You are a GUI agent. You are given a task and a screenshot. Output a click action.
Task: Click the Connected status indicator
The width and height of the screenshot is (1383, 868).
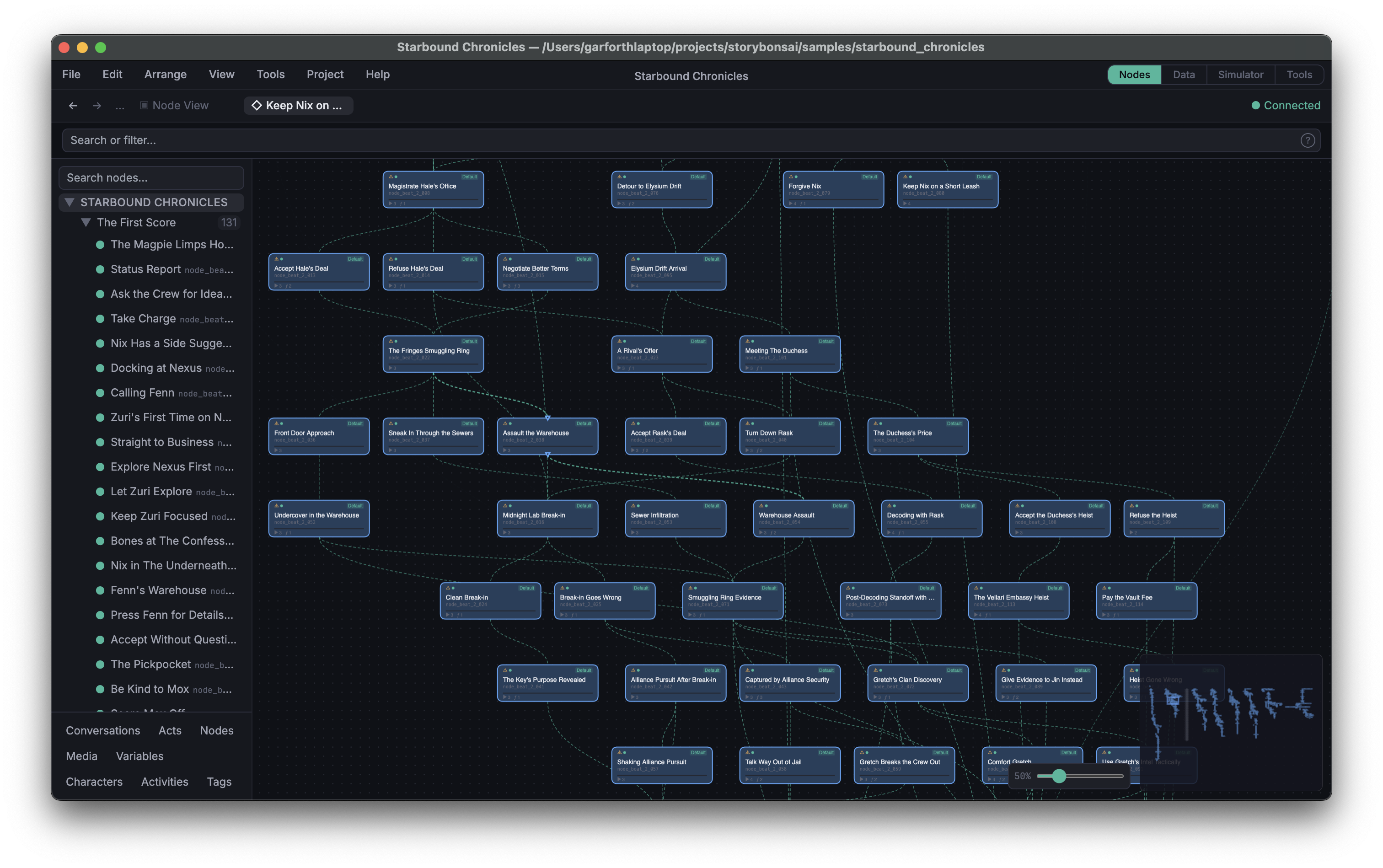pyautogui.click(x=1286, y=105)
